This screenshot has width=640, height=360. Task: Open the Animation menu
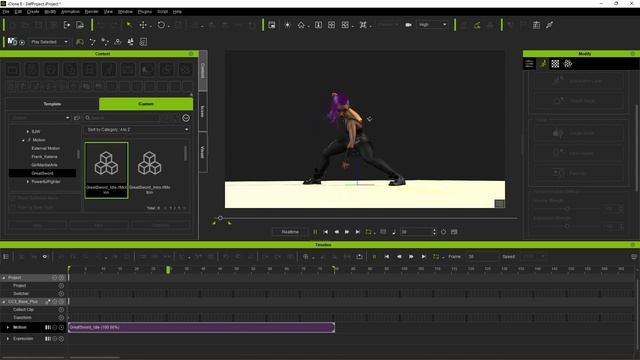point(70,12)
